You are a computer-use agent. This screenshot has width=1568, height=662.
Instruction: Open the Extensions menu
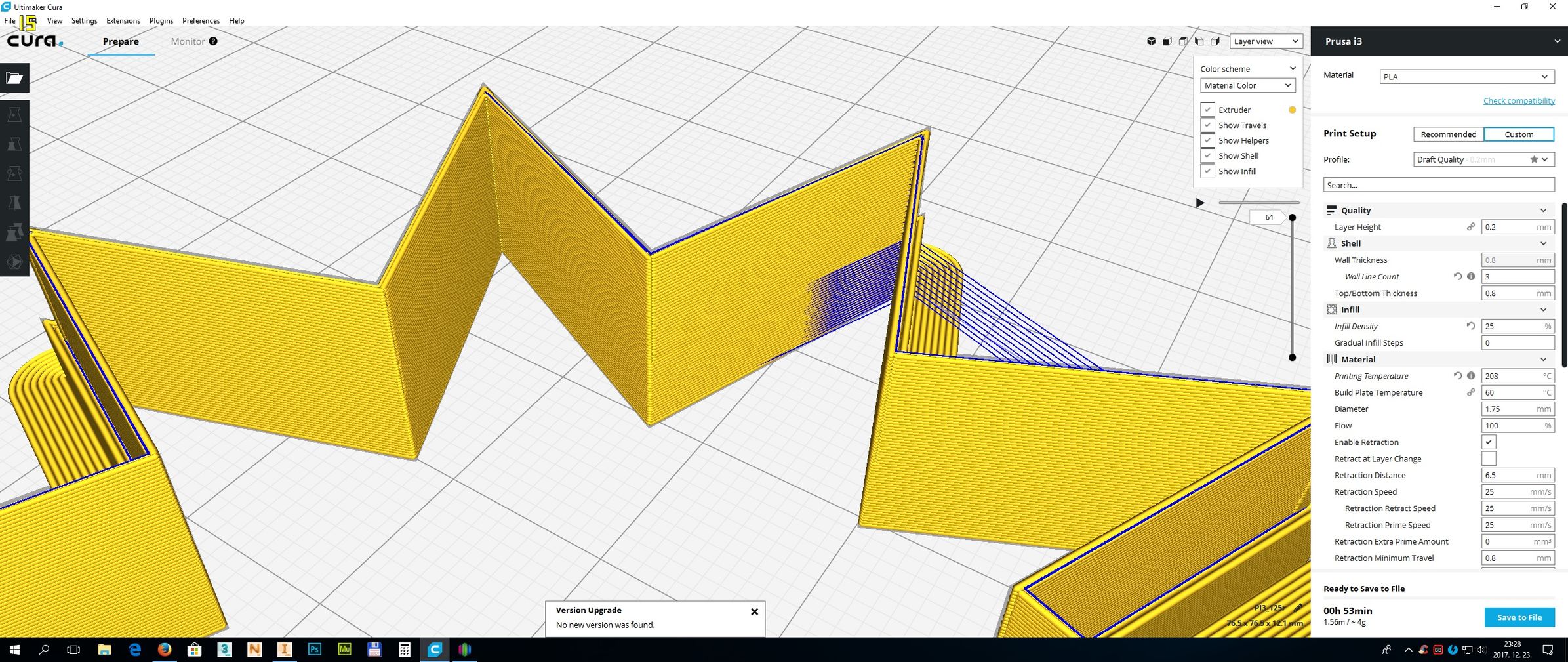123,21
